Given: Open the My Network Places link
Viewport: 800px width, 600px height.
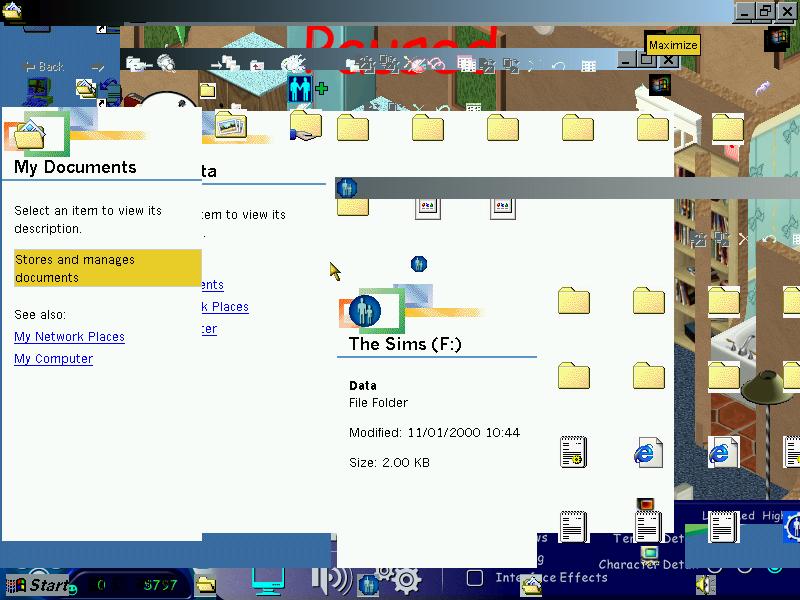Looking at the screenshot, I should pos(69,337).
